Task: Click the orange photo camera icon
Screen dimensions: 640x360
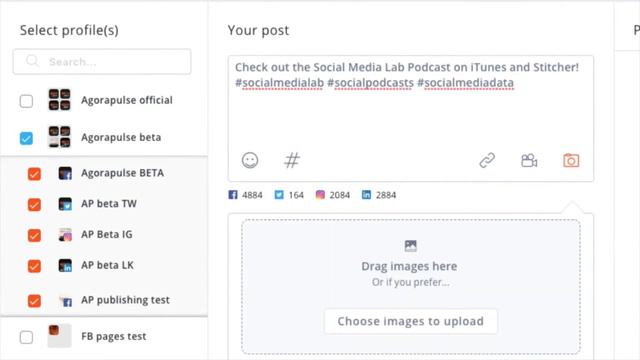Action: 571,160
